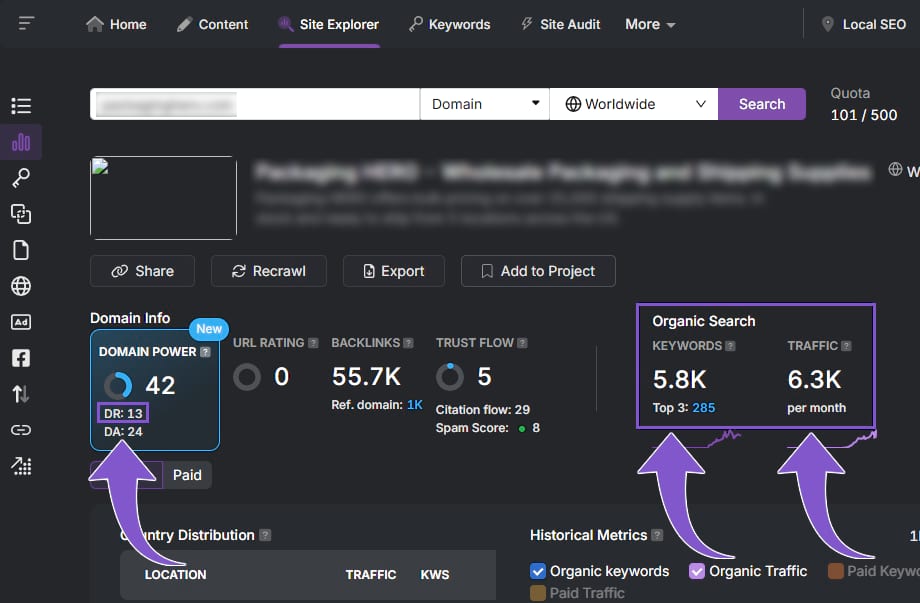Click the Share button

tap(143, 271)
